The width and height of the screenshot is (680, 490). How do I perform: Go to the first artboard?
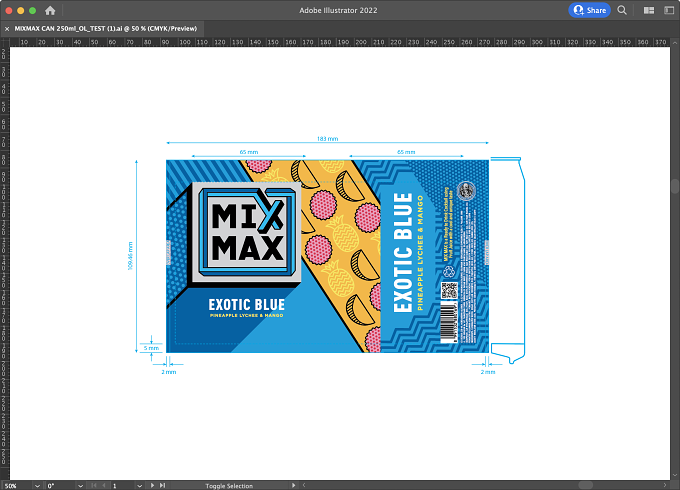(94, 485)
